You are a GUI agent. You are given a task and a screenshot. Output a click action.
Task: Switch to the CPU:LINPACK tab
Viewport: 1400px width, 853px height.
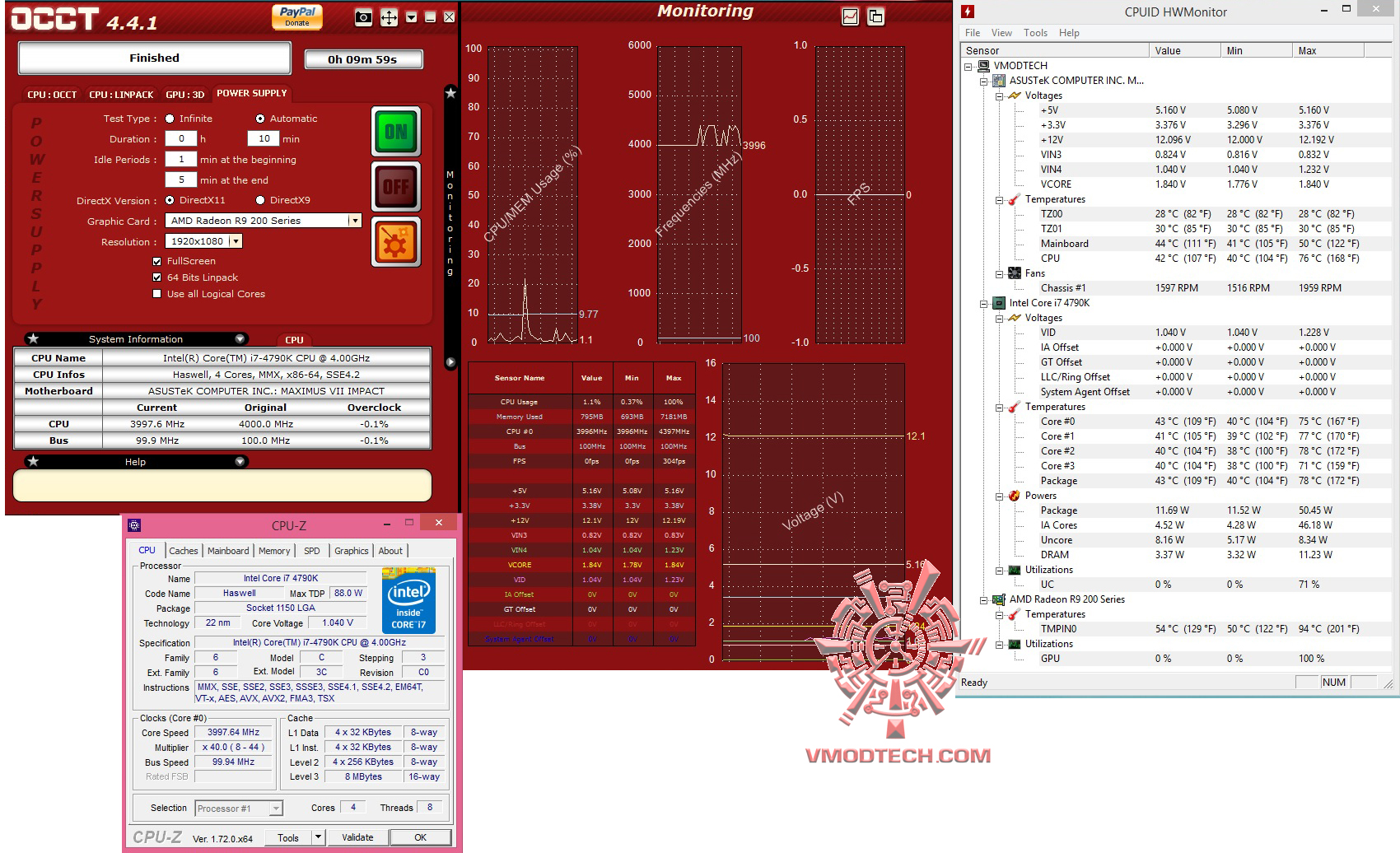pos(121,95)
